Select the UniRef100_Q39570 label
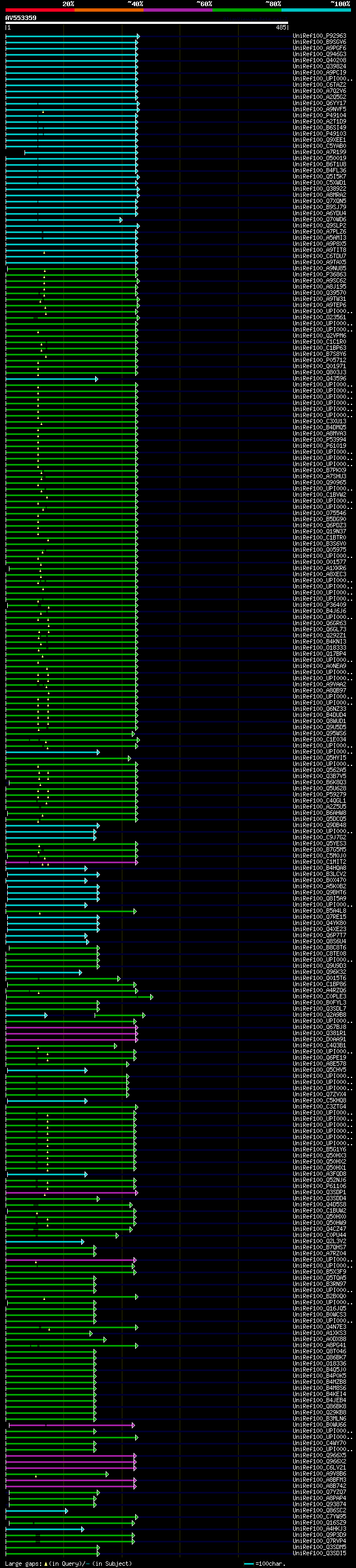 coord(319,293)
